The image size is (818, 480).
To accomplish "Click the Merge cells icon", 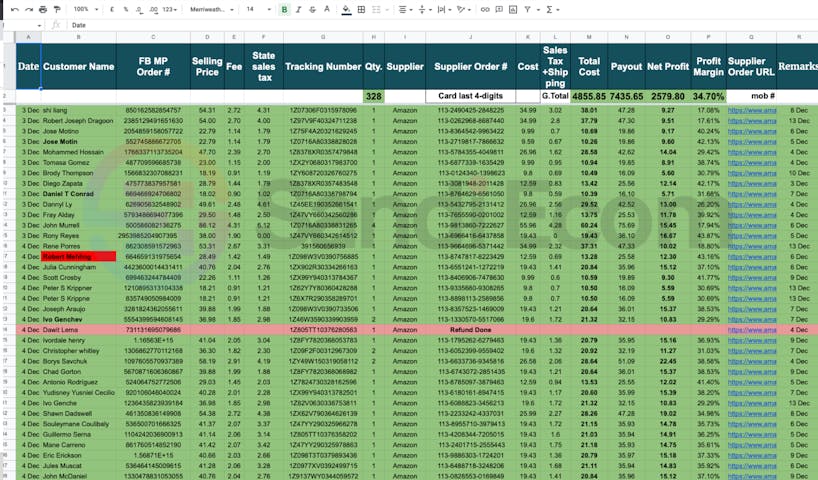I will (x=378, y=9).
